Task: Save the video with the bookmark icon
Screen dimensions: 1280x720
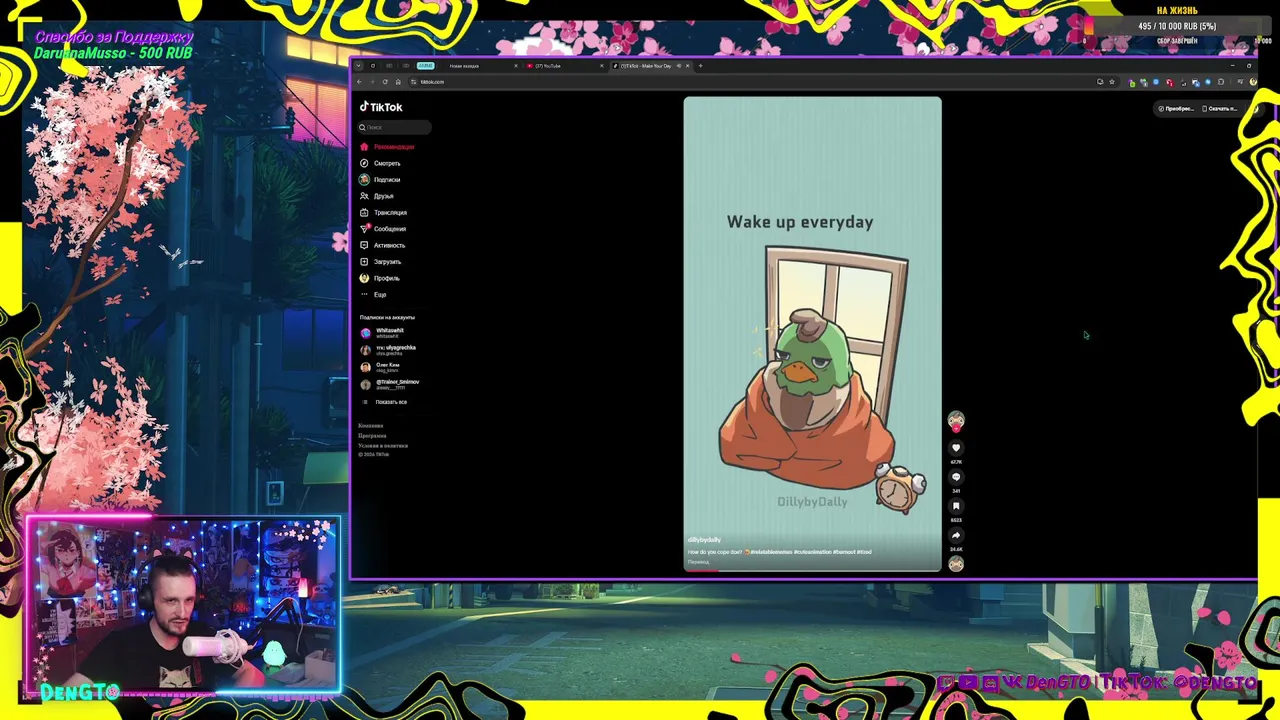Action: [956, 506]
